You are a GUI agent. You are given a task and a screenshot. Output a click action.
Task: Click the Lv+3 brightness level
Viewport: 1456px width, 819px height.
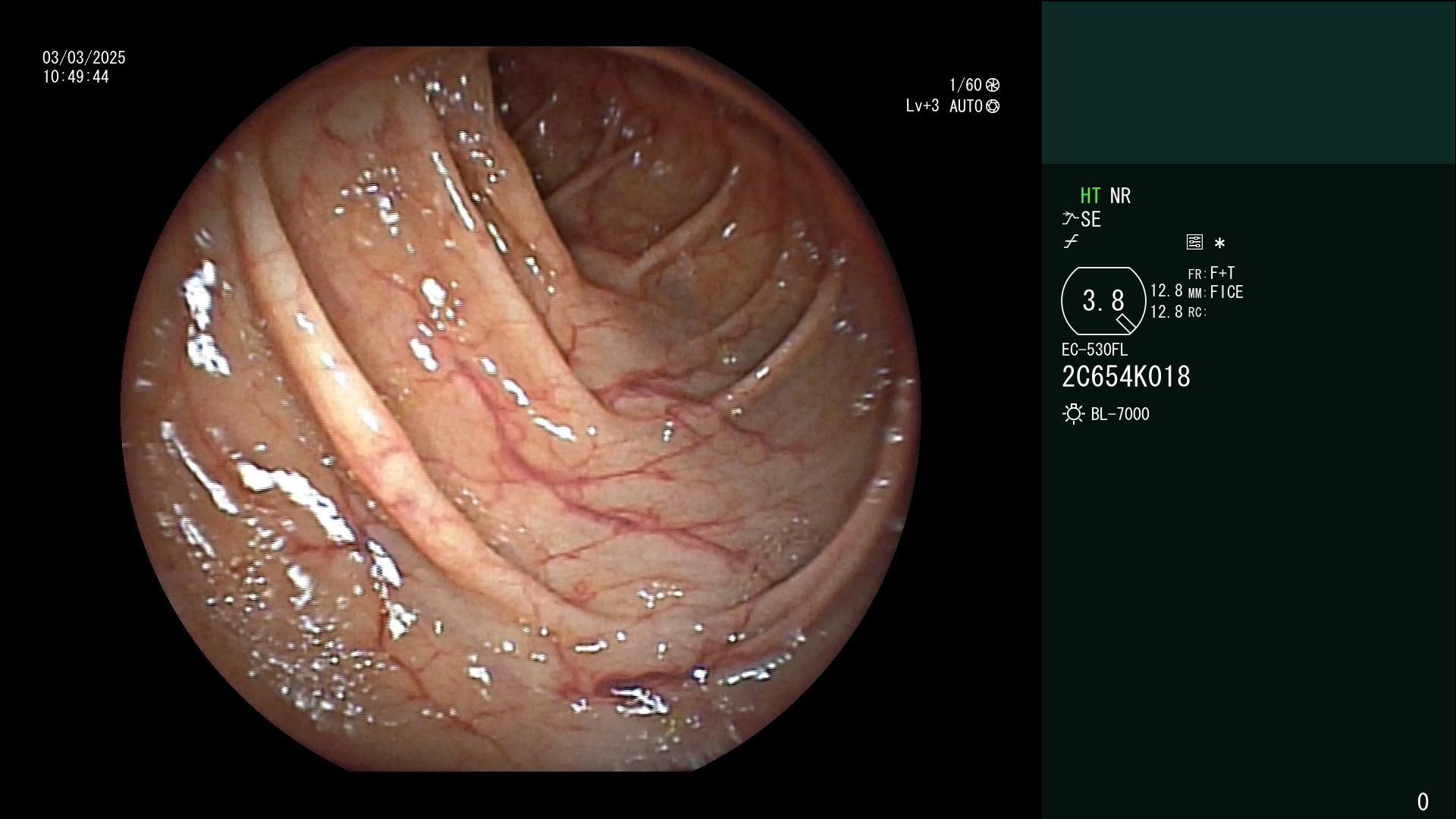pyautogui.click(x=922, y=106)
